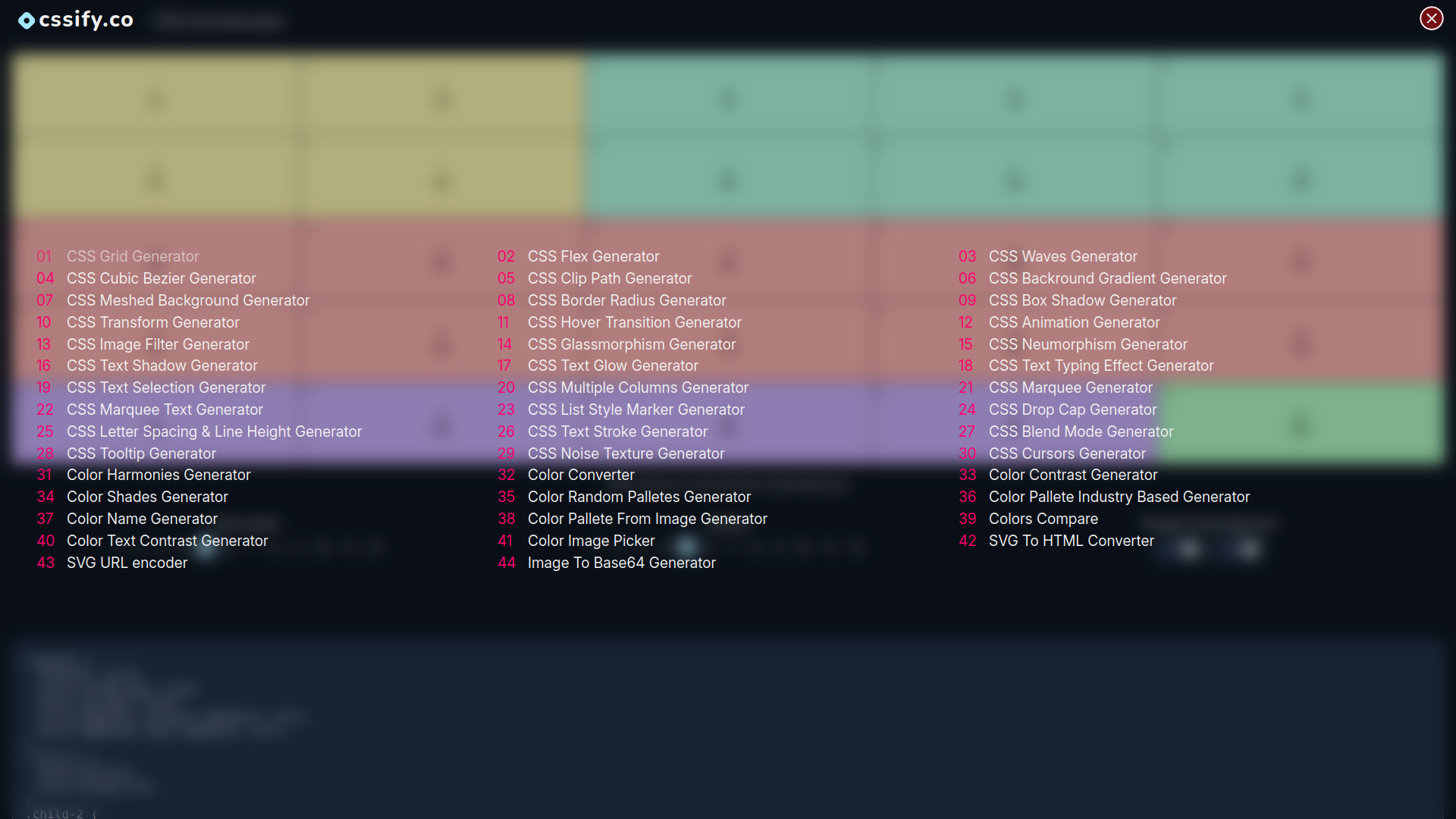Screen dimensions: 1456x819
Task: Click the cssify.co diamond logo icon
Action: [x=27, y=20]
